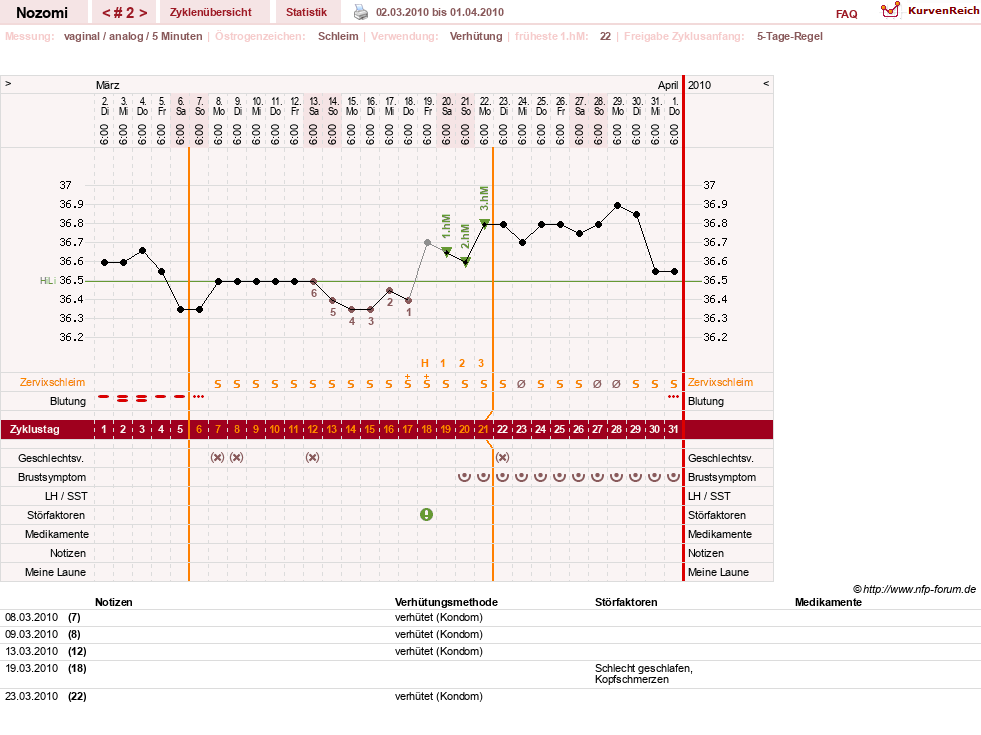Click the Geschlechtsv. mark on cycle day 7
The image size is (981, 735).
pyautogui.click(x=217, y=457)
